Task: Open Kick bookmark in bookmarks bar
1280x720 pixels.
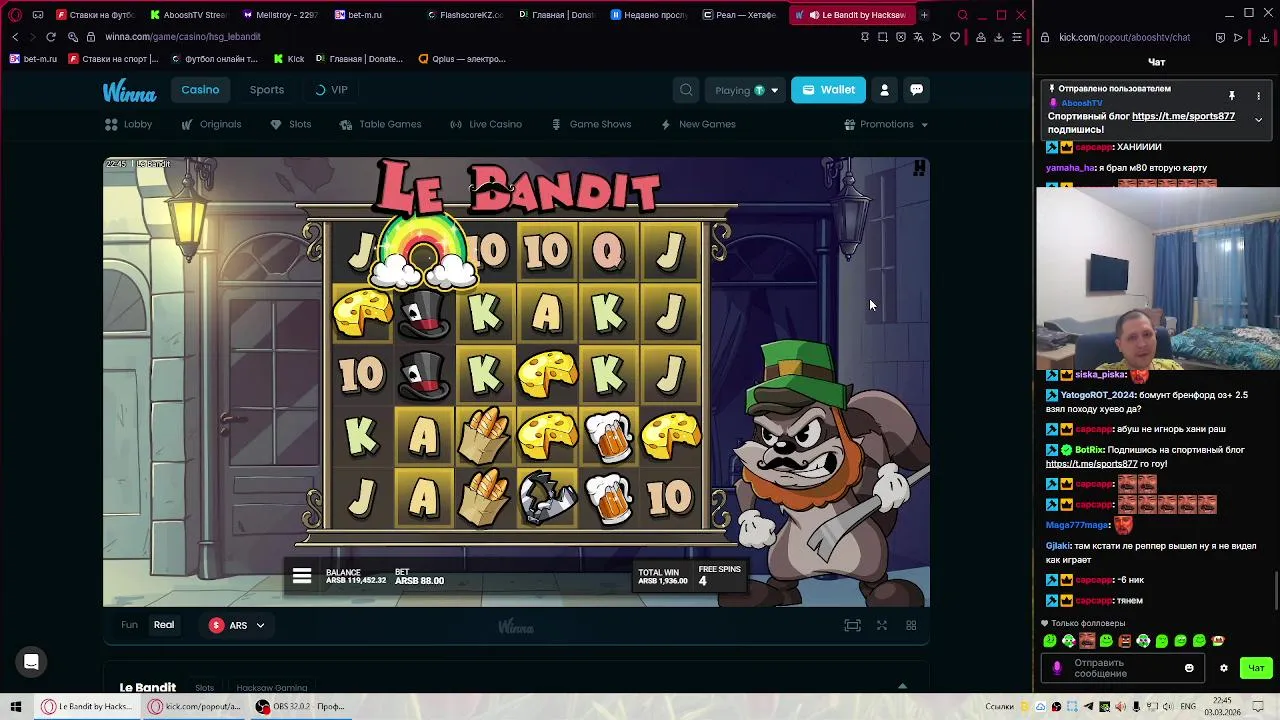Action: coord(289,59)
